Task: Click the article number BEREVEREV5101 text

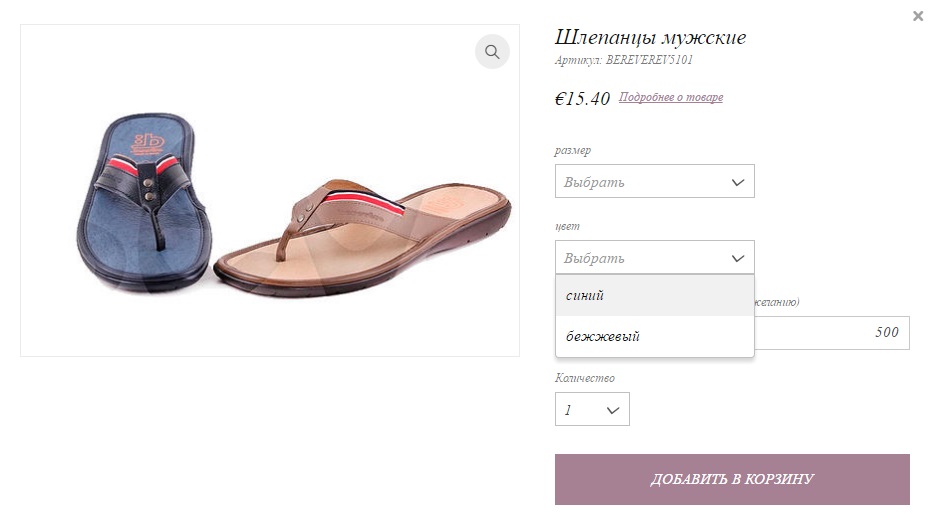Action: tap(649, 60)
